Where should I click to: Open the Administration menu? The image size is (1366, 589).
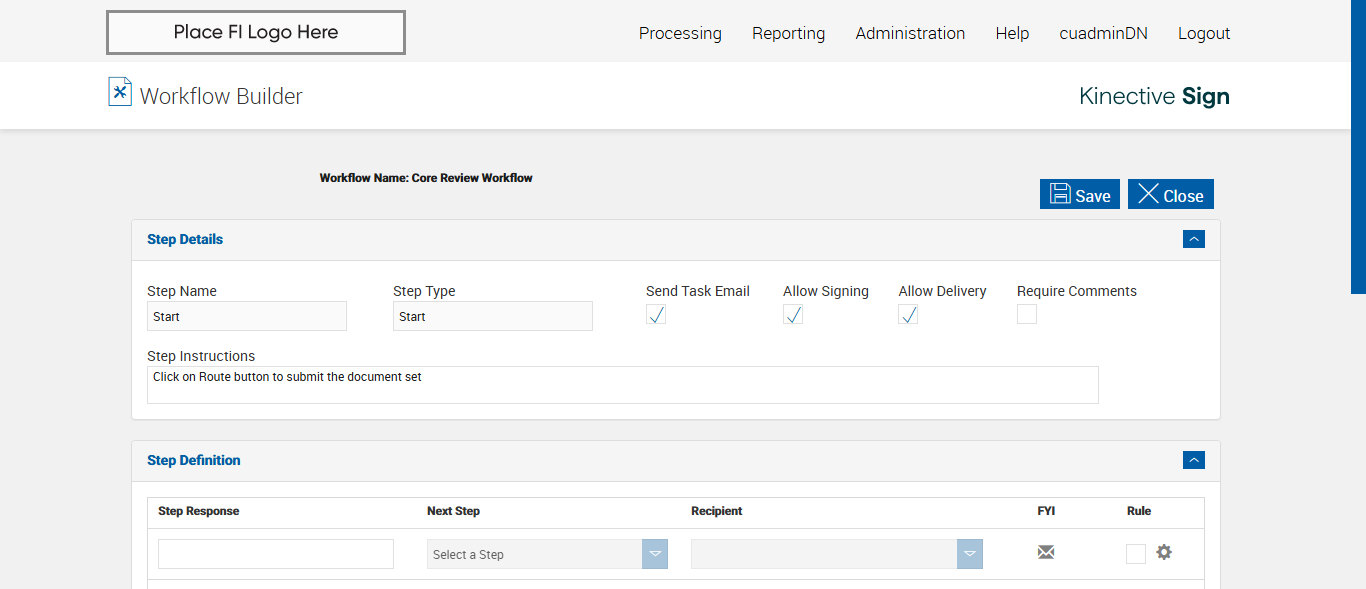[910, 33]
